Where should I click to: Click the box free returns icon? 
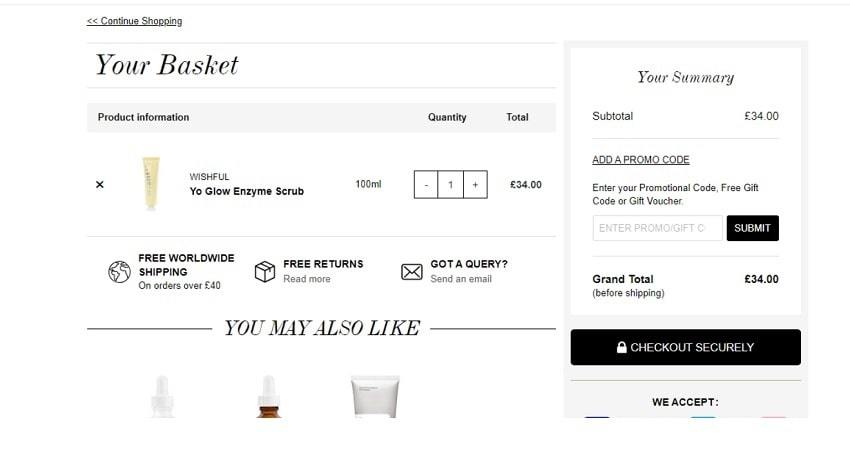point(265,272)
